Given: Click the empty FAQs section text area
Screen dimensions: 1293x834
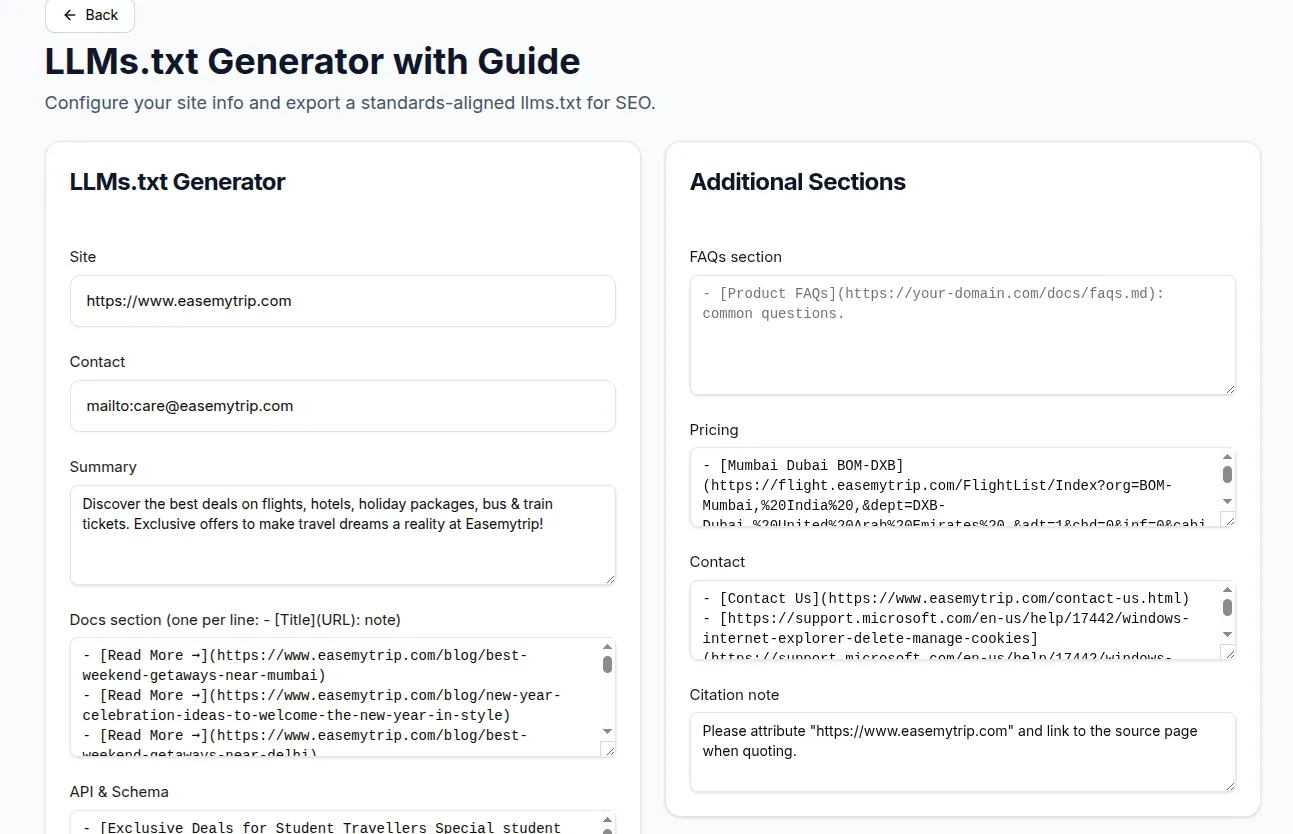Looking at the screenshot, I should [x=962, y=335].
